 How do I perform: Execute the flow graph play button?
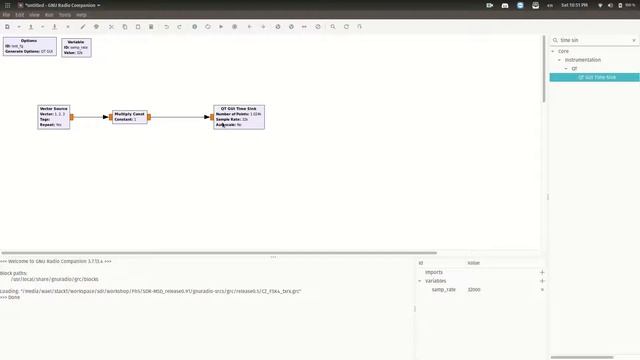221,27
